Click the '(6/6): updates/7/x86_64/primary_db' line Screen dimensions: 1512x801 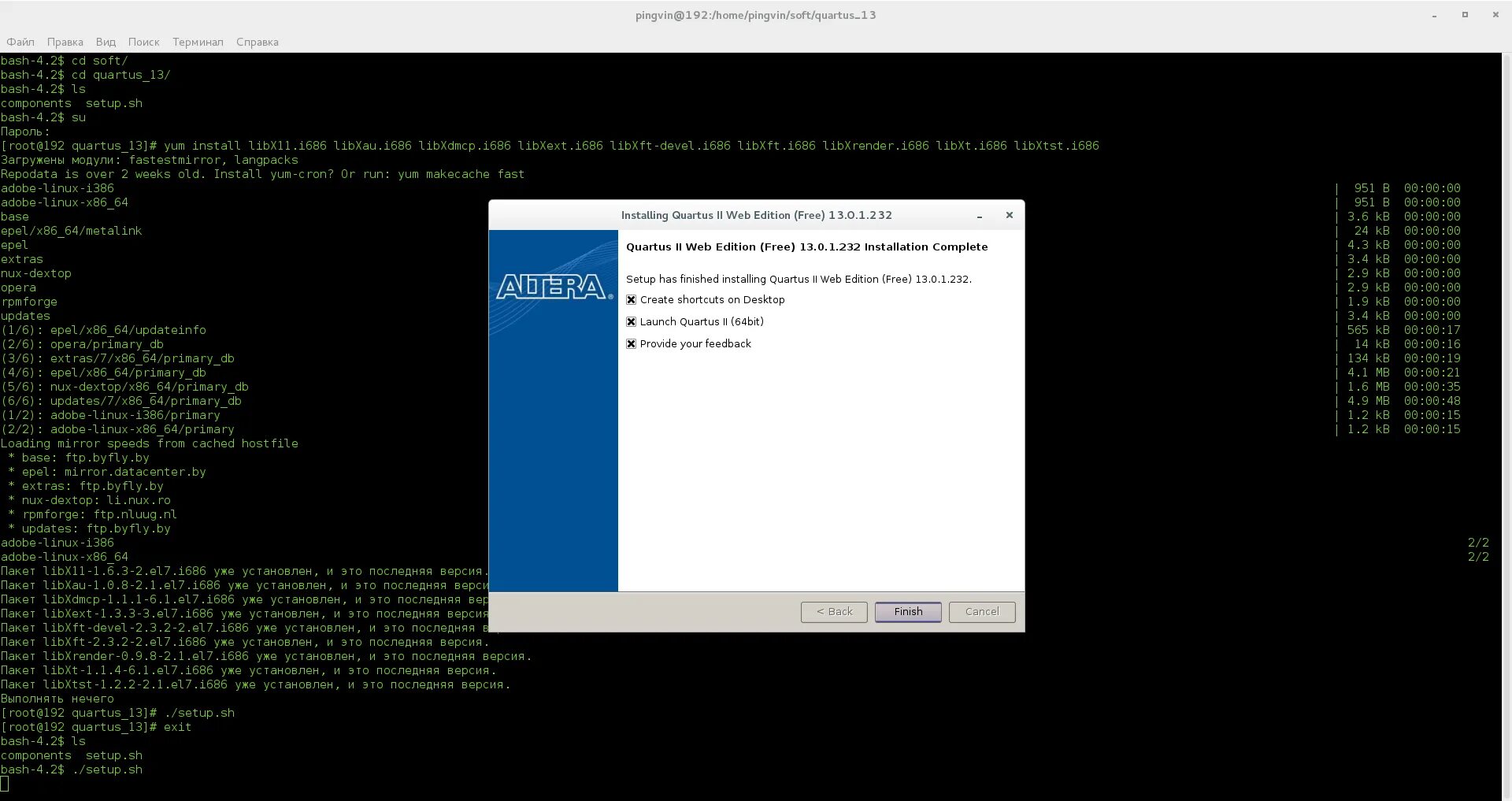[120, 401]
